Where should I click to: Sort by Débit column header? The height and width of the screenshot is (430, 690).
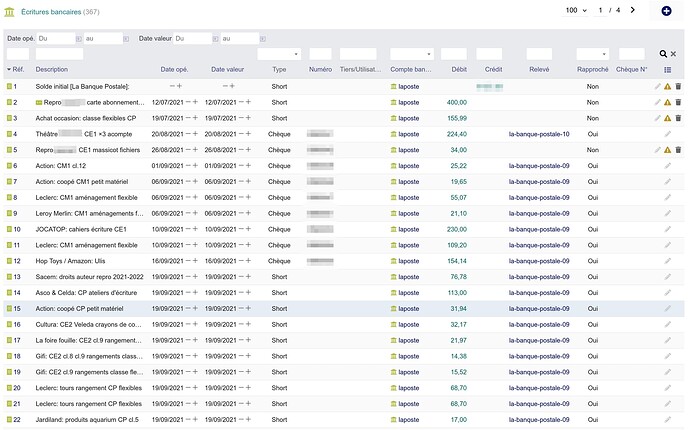(x=459, y=70)
